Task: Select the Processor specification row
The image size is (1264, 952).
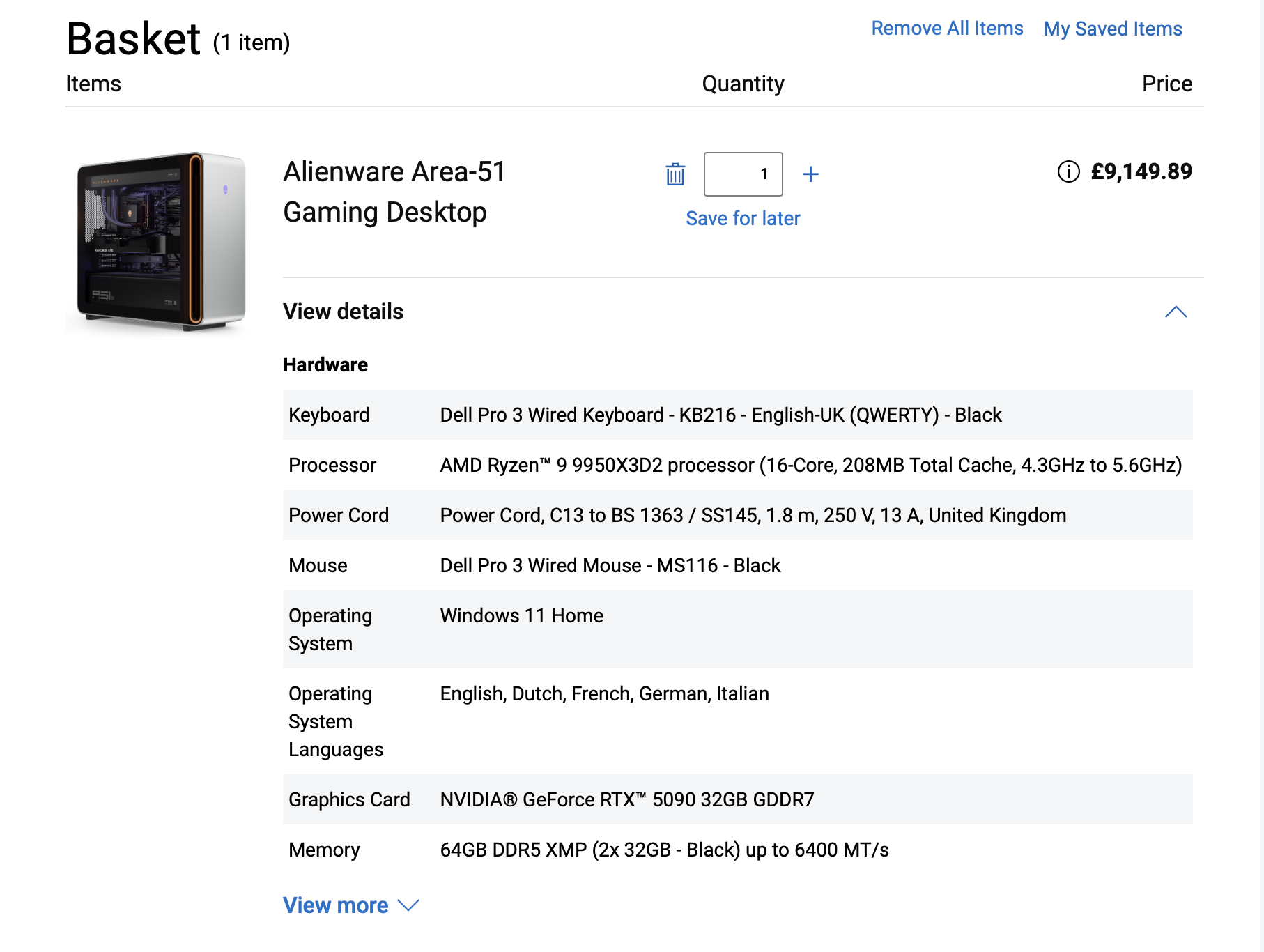Action: click(737, 465)
